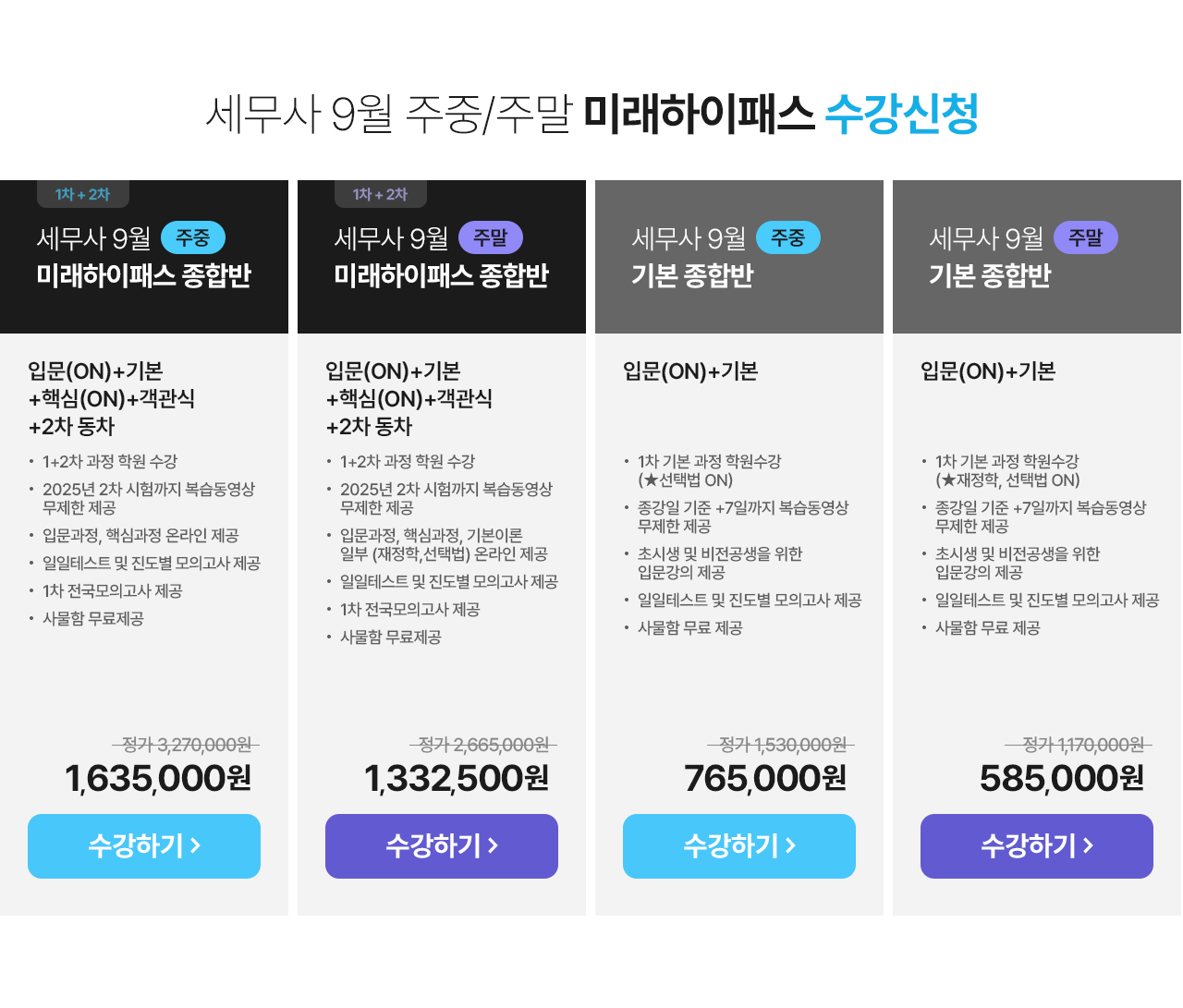Viewport: 1183px width, 1008px height.
Task: Click the 585,000원 discounted price
Action: tap(1062, 779)
